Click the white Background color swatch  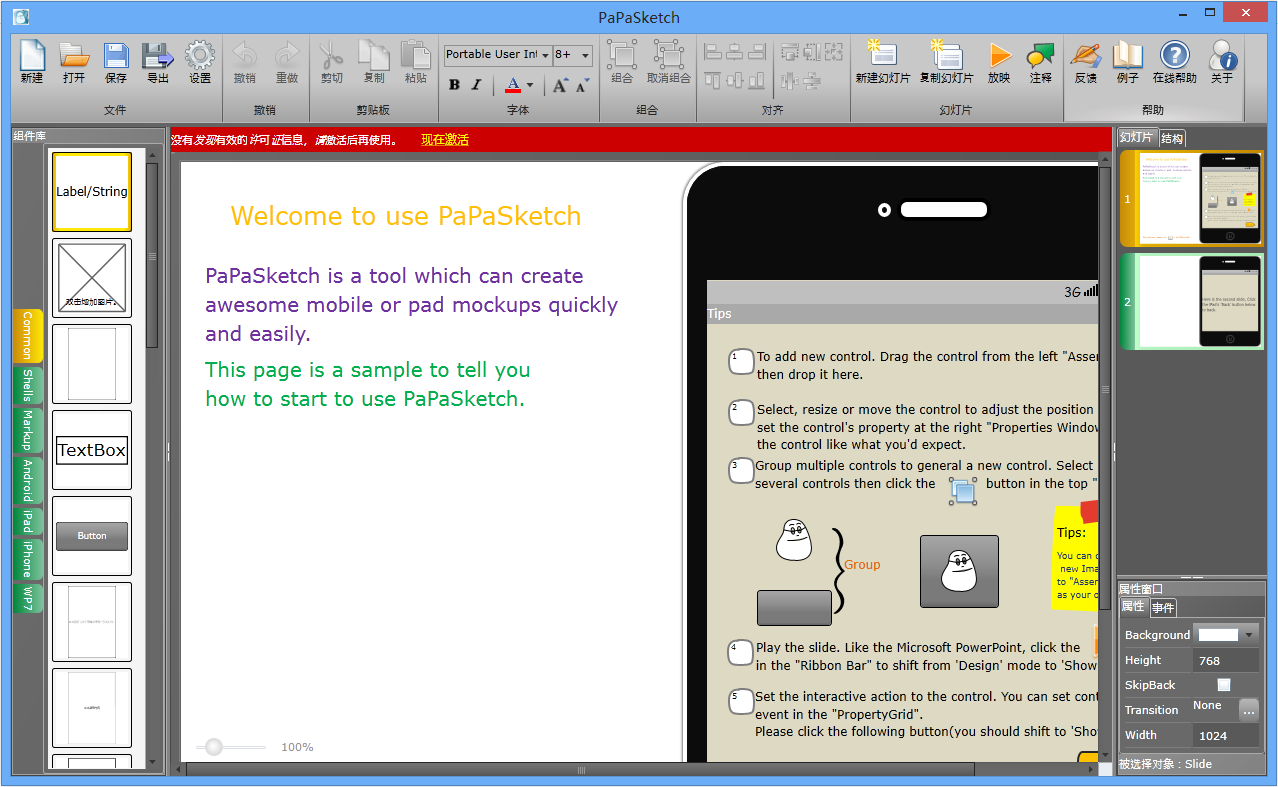(1218, 635)
